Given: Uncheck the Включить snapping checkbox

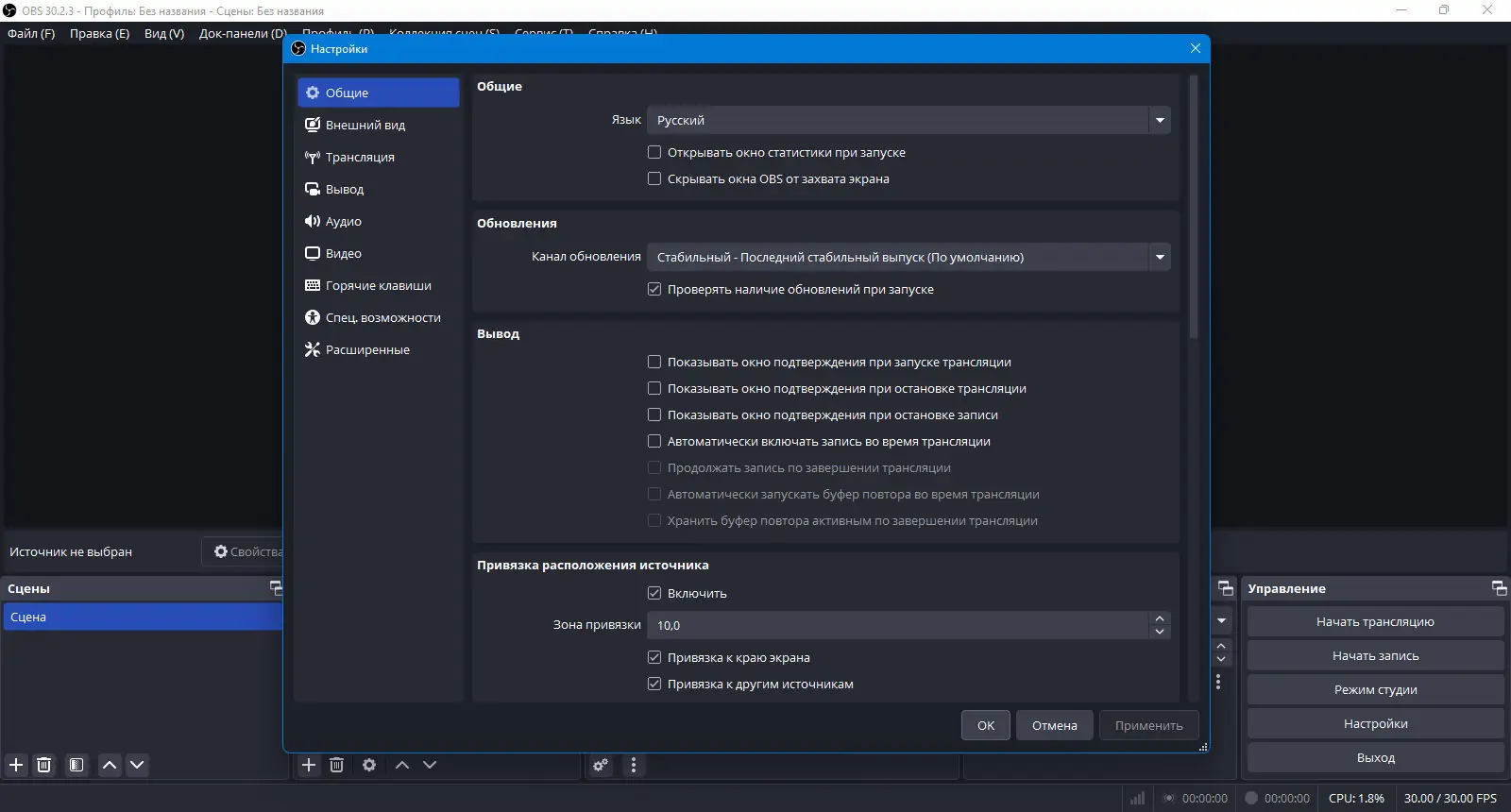Looking at the screenshot, I should point(654,593).
